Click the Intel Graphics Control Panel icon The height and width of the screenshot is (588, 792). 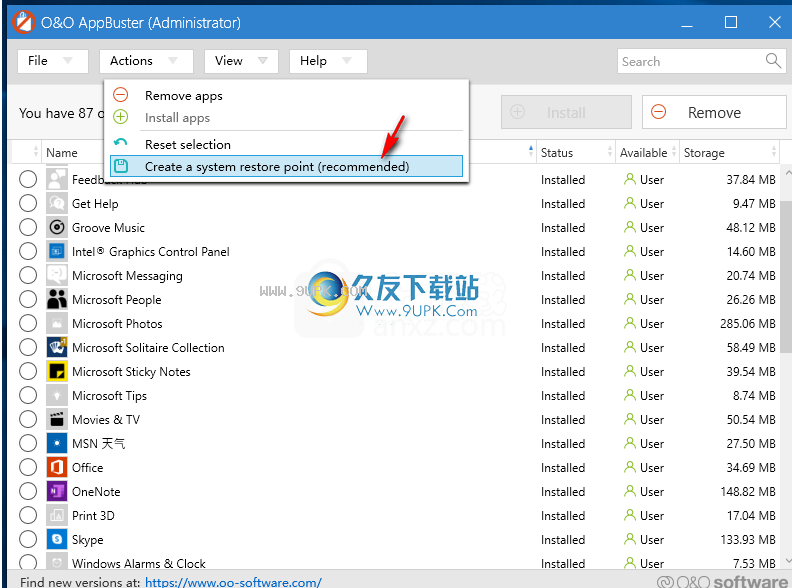coord(57,251)
